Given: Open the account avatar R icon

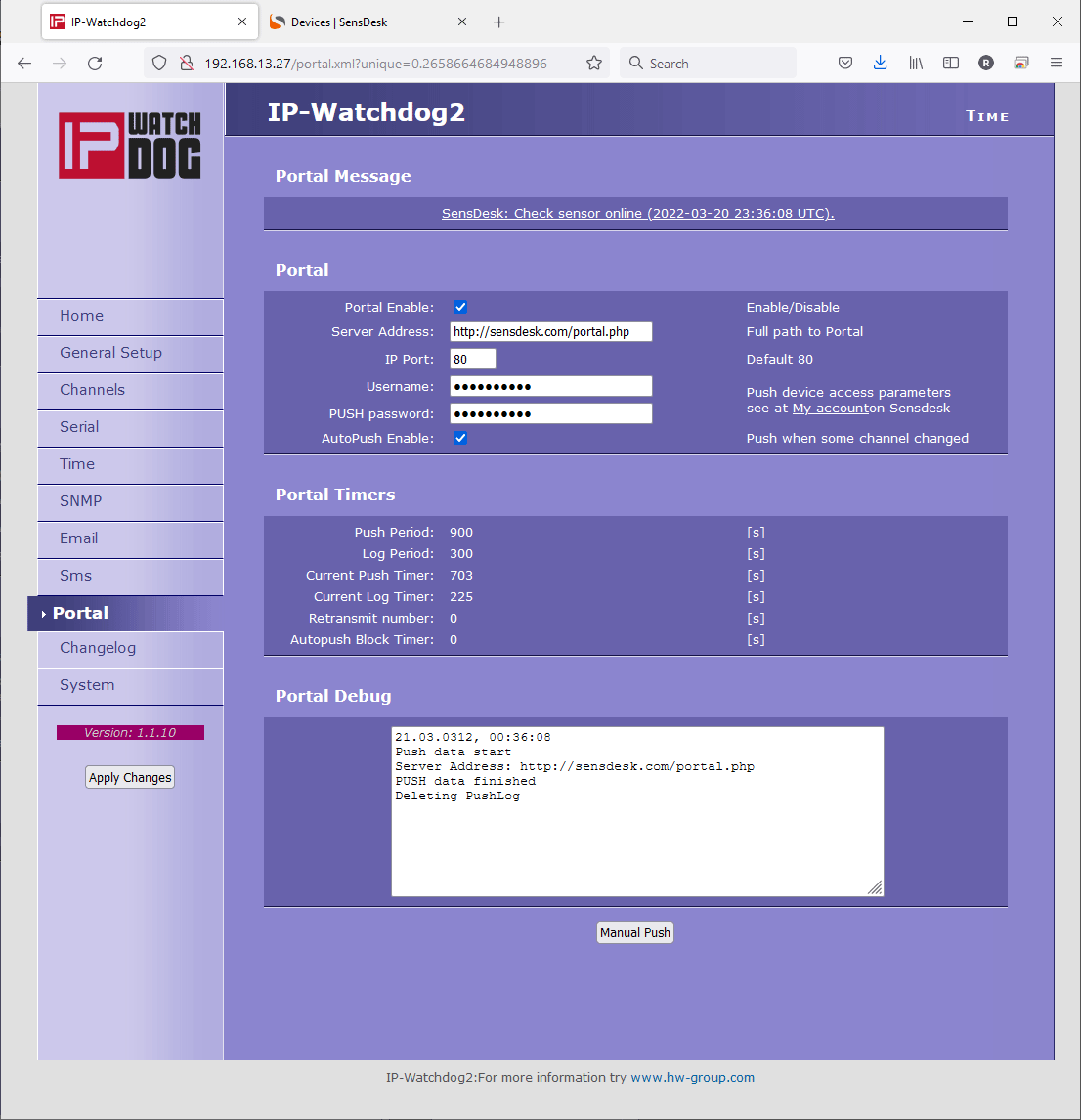Looking at the screenshot, I should (x=986, y=63).
